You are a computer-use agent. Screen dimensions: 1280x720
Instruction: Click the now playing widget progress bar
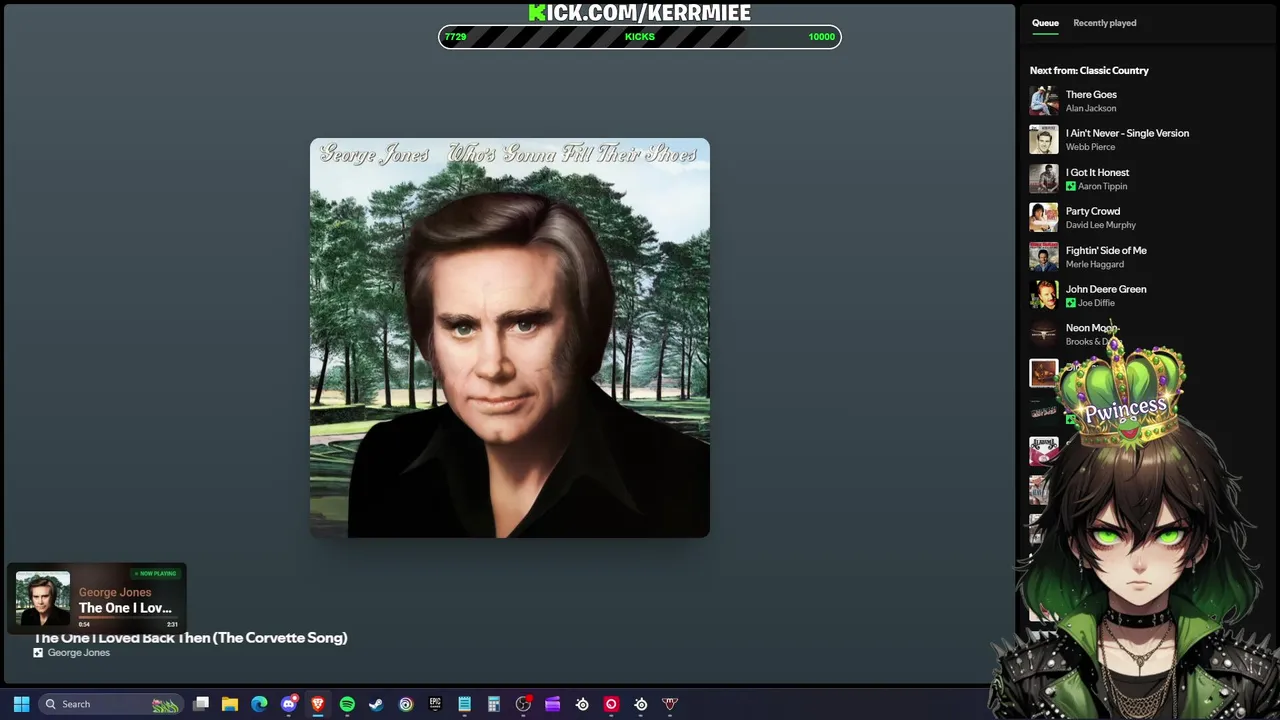(128, 618)
